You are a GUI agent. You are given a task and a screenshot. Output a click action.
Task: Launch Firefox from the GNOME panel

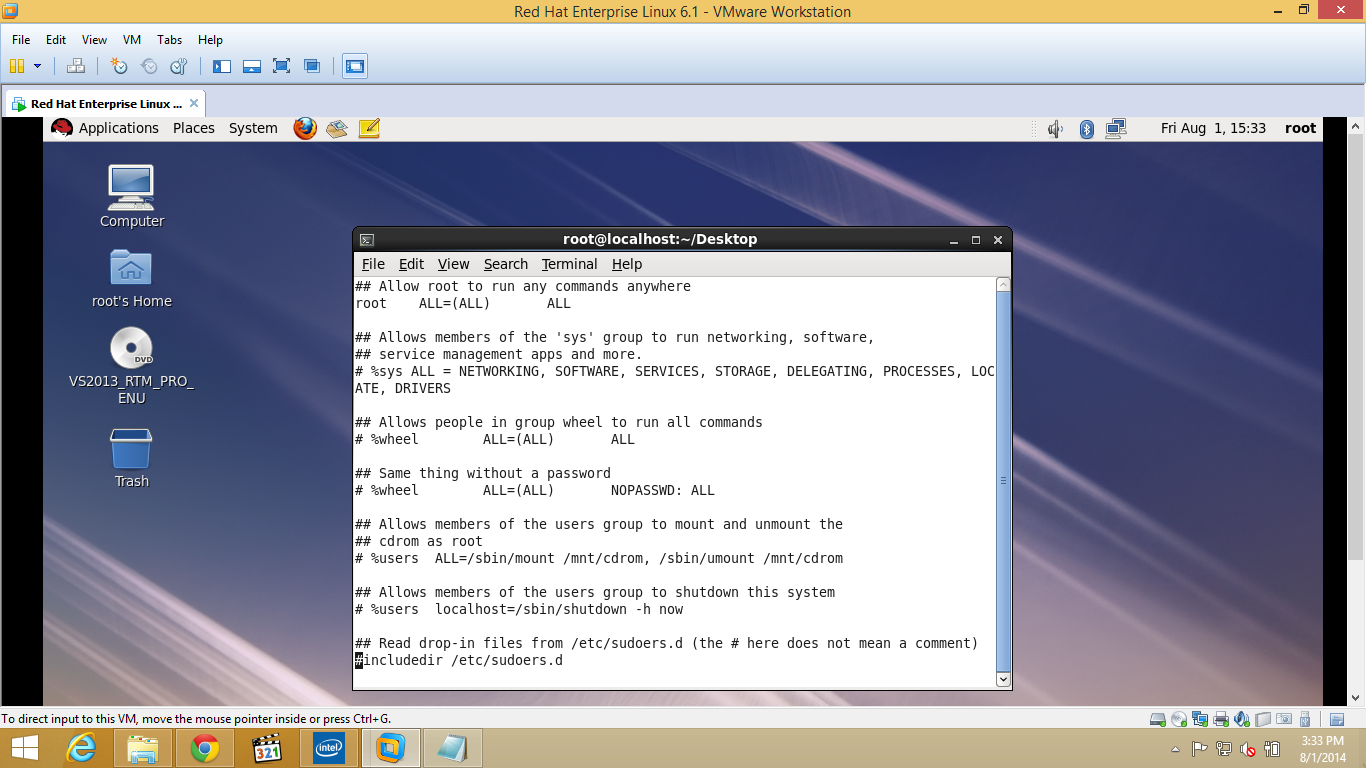coord(305,128)
